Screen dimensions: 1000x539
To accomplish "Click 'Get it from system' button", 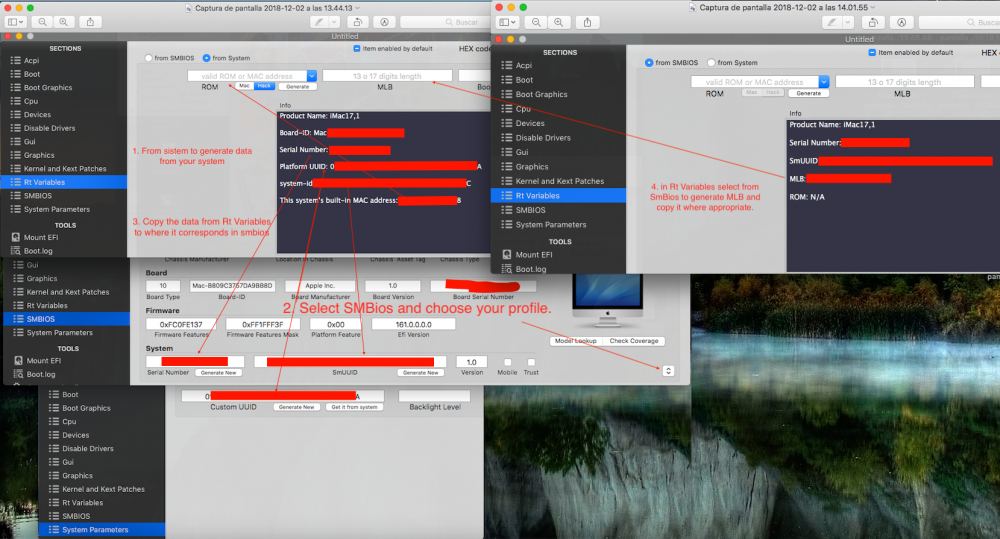I will 355,407.
